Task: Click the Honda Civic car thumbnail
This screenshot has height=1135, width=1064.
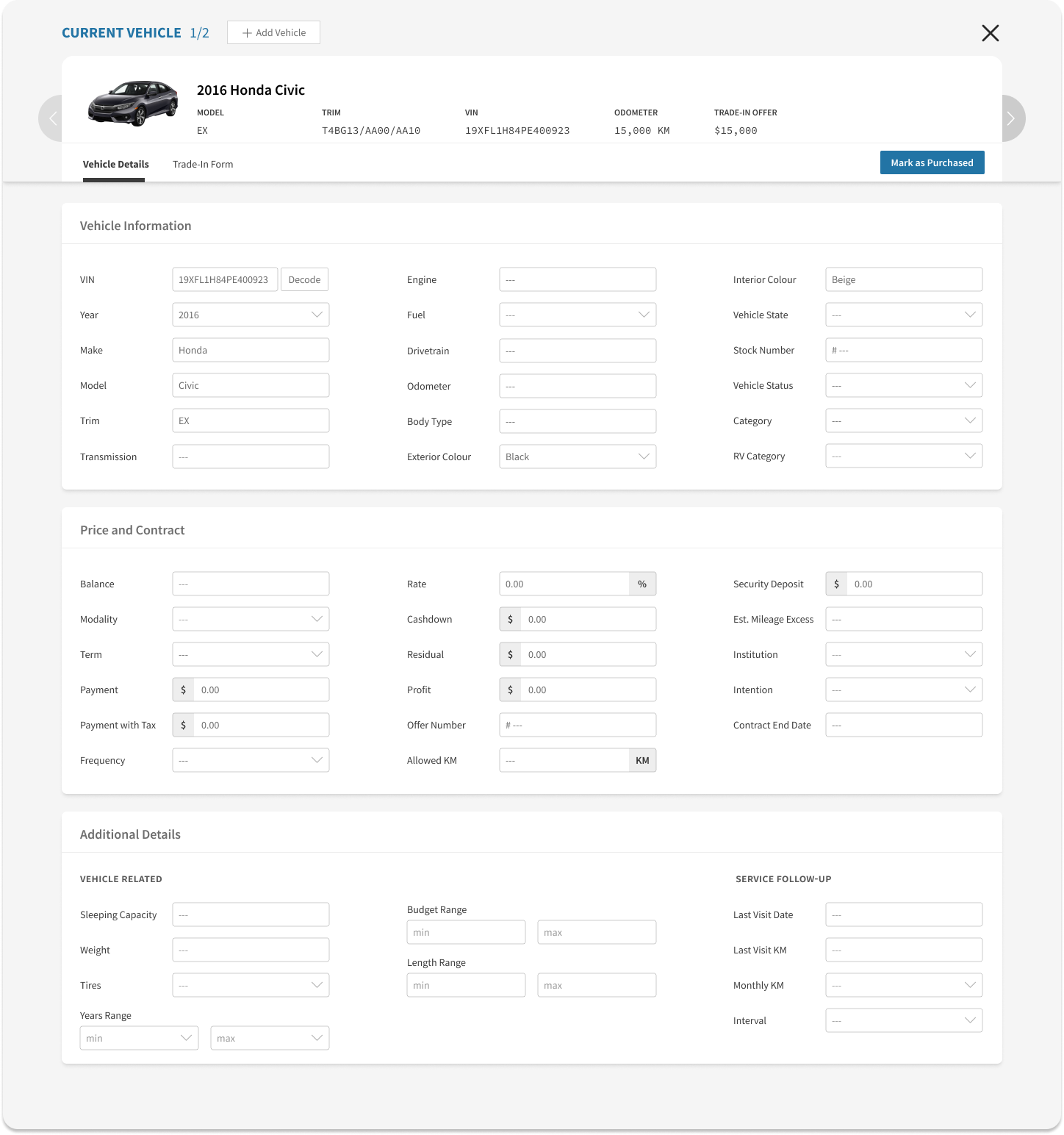Action: [x=133, y=103]
